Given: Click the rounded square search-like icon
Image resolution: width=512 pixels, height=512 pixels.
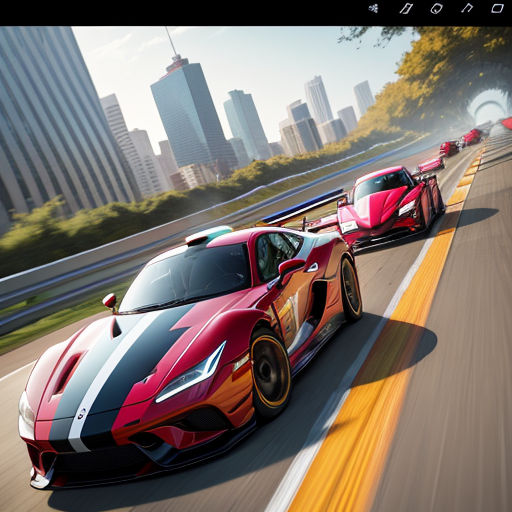Looking at the screenshot, I should click(436, 8).
